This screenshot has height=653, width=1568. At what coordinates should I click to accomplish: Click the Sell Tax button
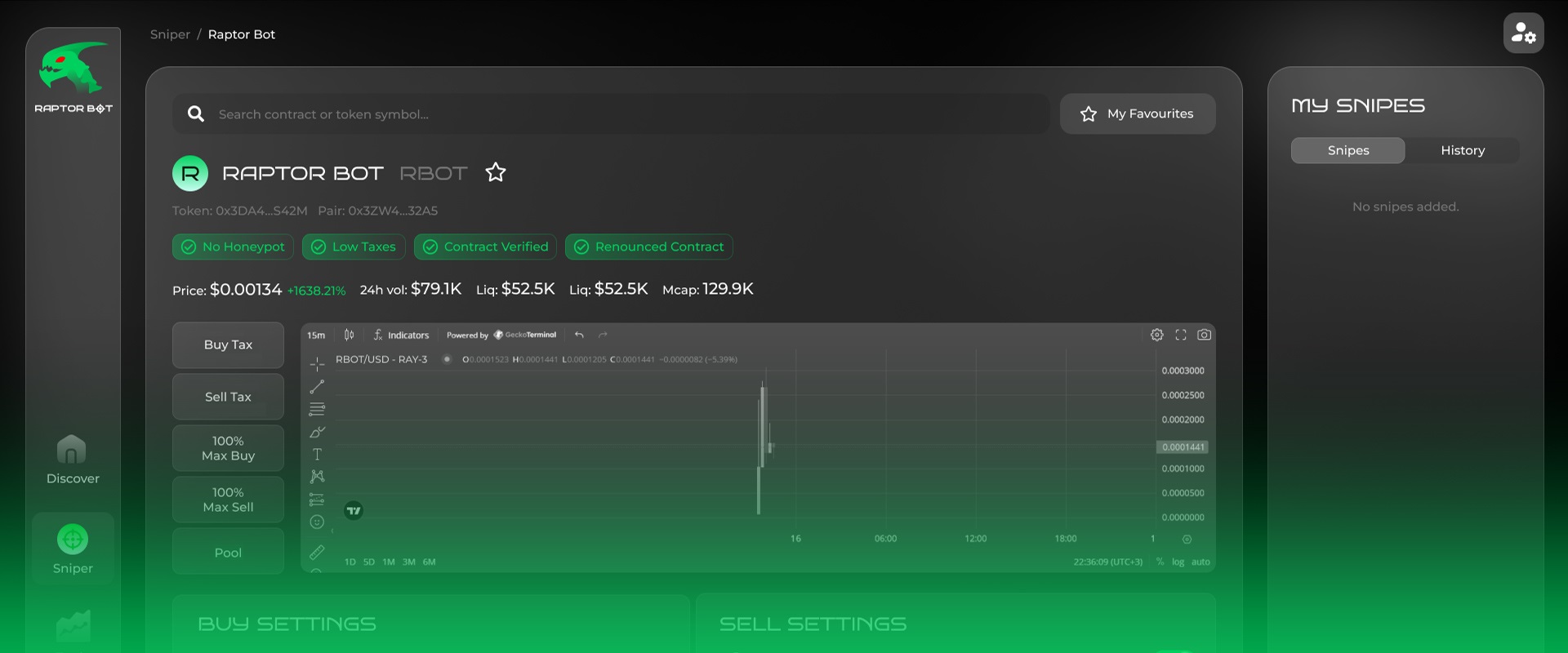[x=228, y=397]
